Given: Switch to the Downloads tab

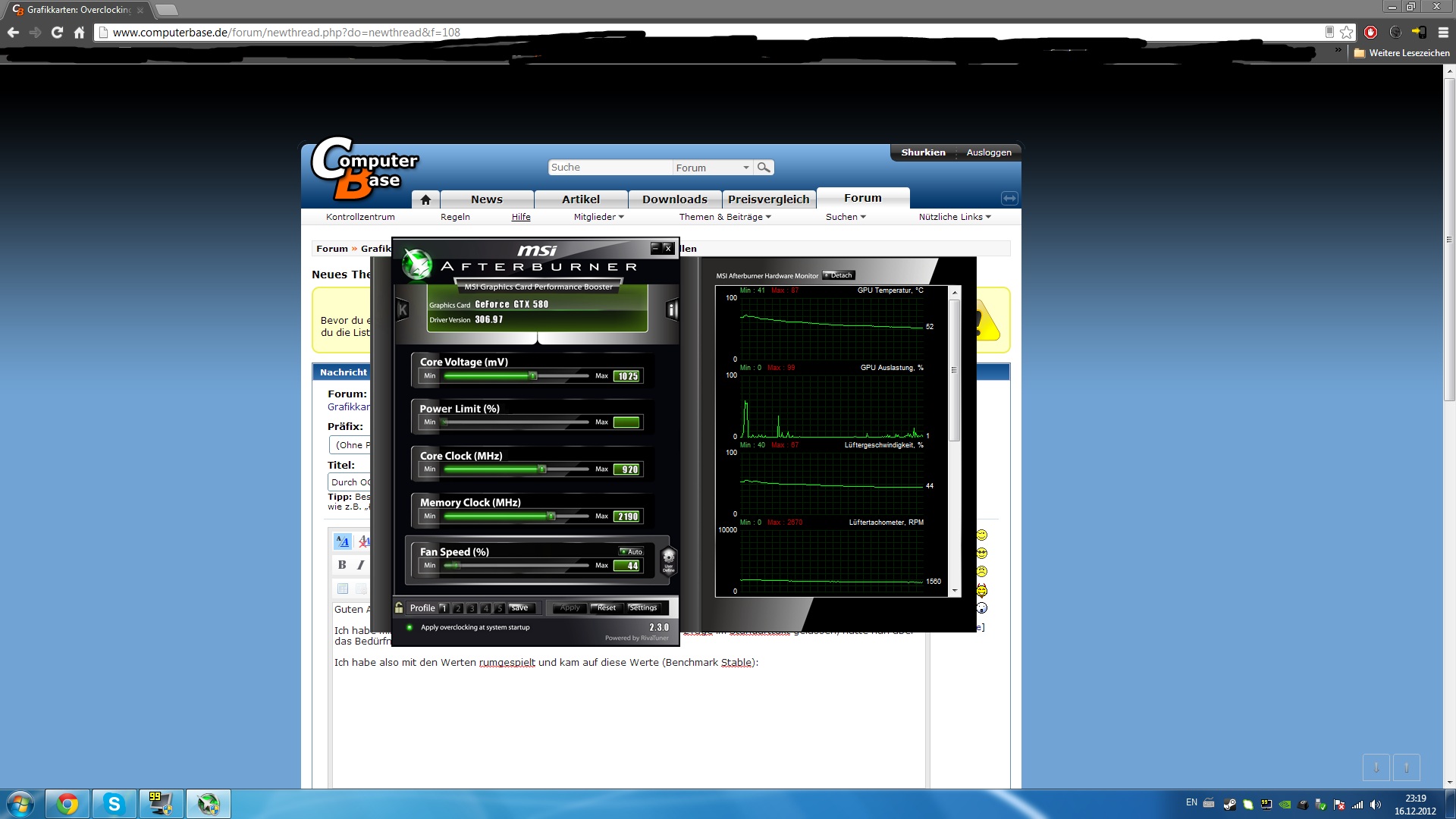Looking at the screenshot, I should coord(674,199).
